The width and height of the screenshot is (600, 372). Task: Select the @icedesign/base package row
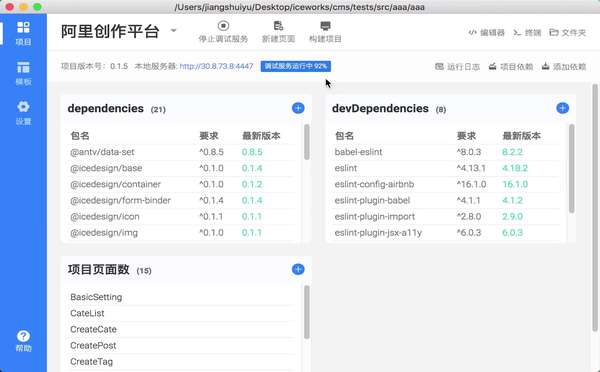click(183, 168)
